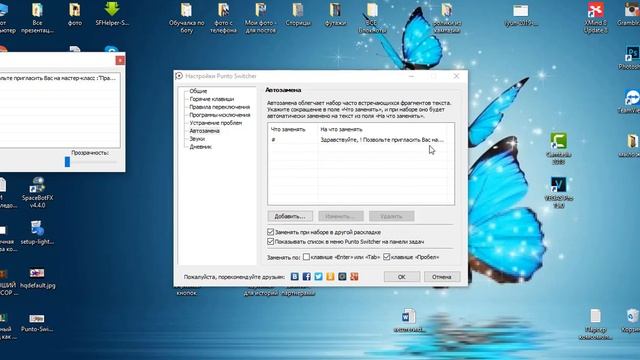
Task: Share via the Google Plus icon
Action: click(354, 277)
